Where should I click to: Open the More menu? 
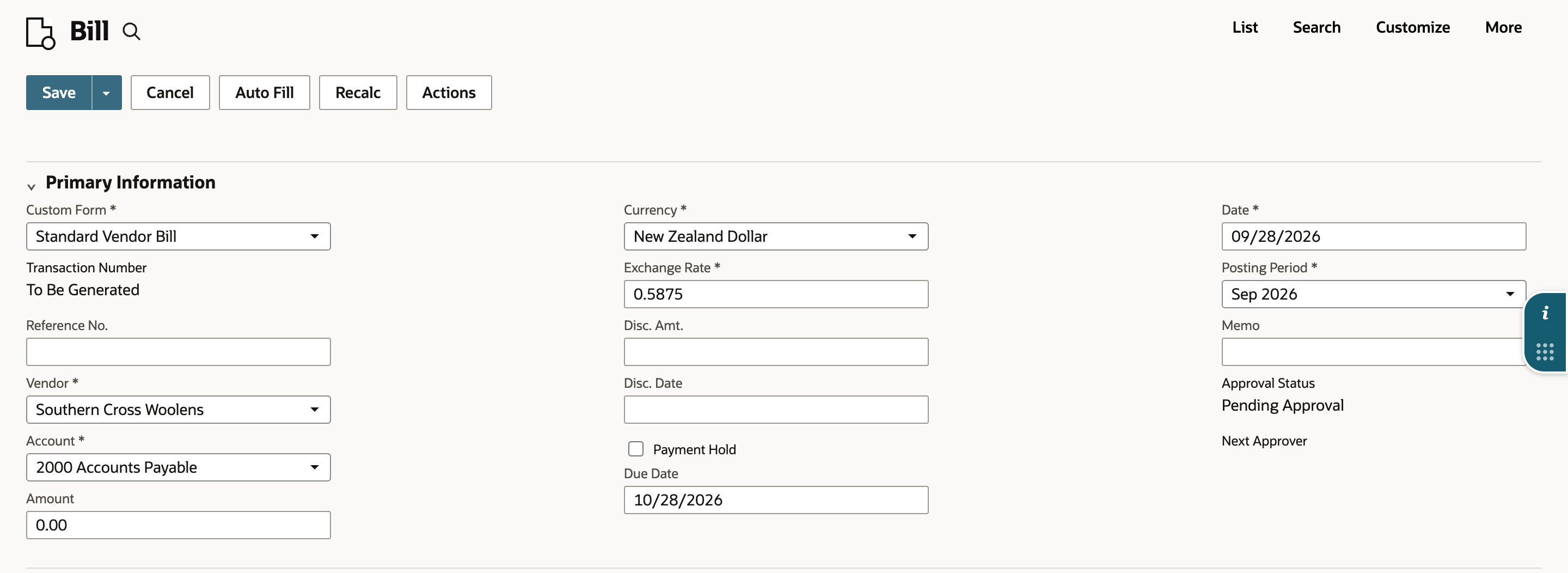pos(1503,27)
